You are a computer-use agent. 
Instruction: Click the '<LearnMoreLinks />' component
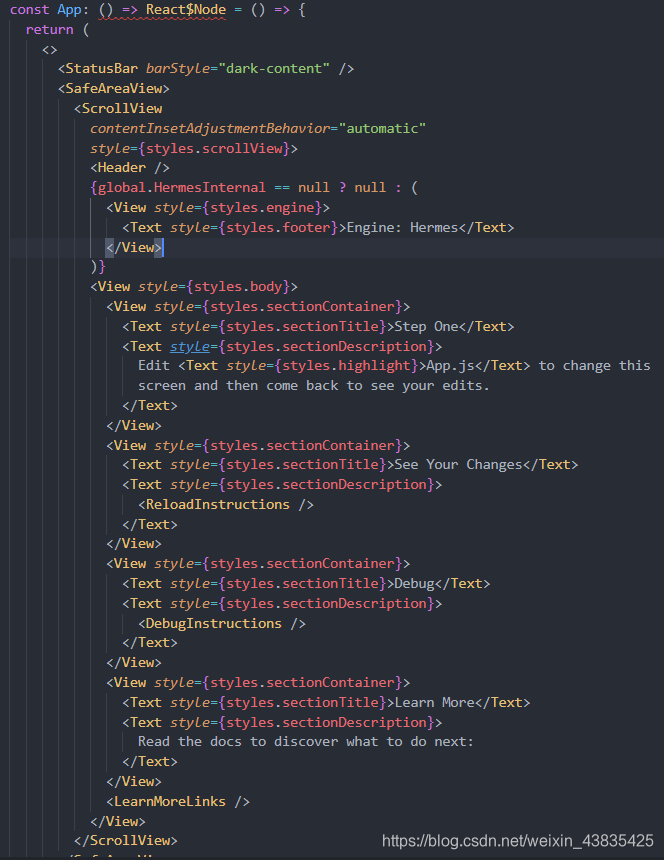(178, 801)
